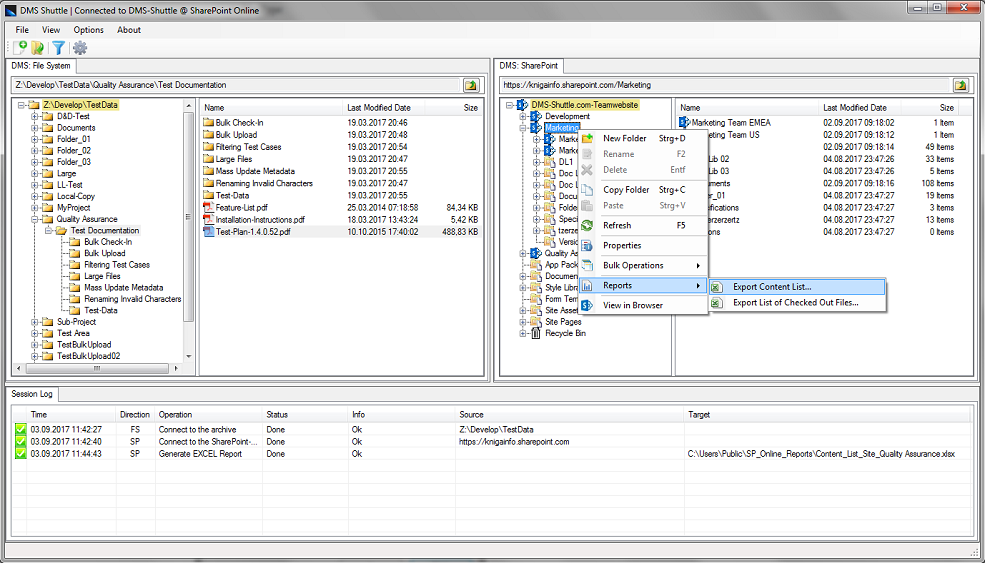Click the Recycle Bin icon in the SharePoint tree
Image resolution: width=985 pixels, height=563 pixels.
(536, 333)
